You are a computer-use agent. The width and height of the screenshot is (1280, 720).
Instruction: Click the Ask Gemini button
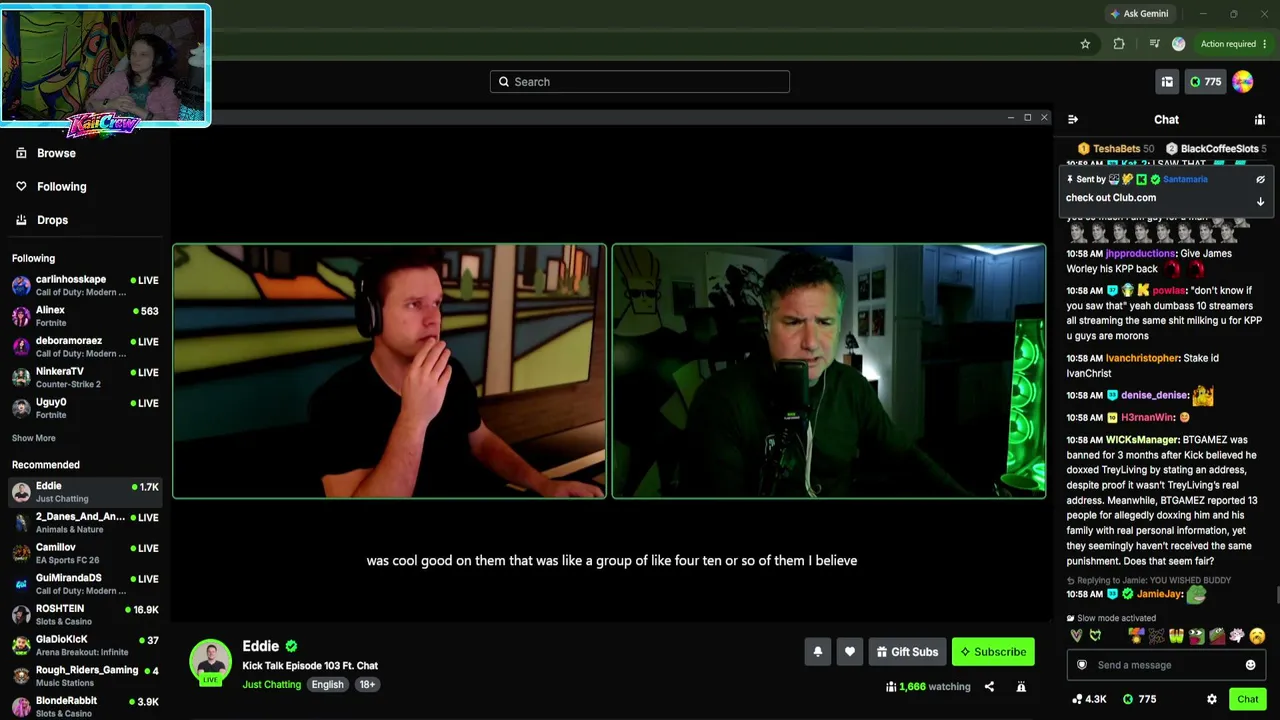pyautogui.click(x=1139, y=14)
